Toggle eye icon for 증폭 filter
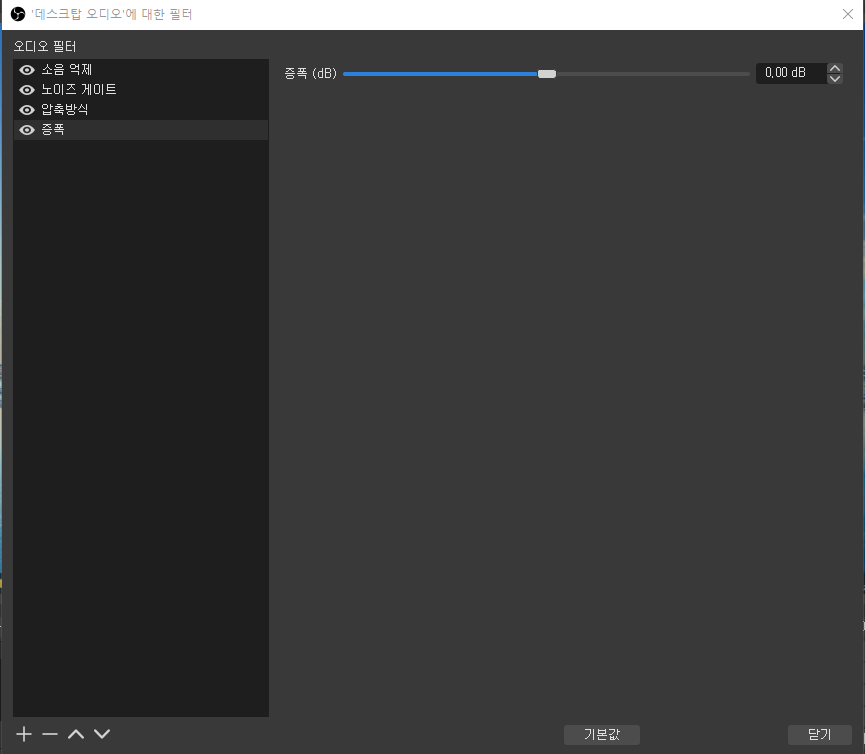 [x=26, y=130]
